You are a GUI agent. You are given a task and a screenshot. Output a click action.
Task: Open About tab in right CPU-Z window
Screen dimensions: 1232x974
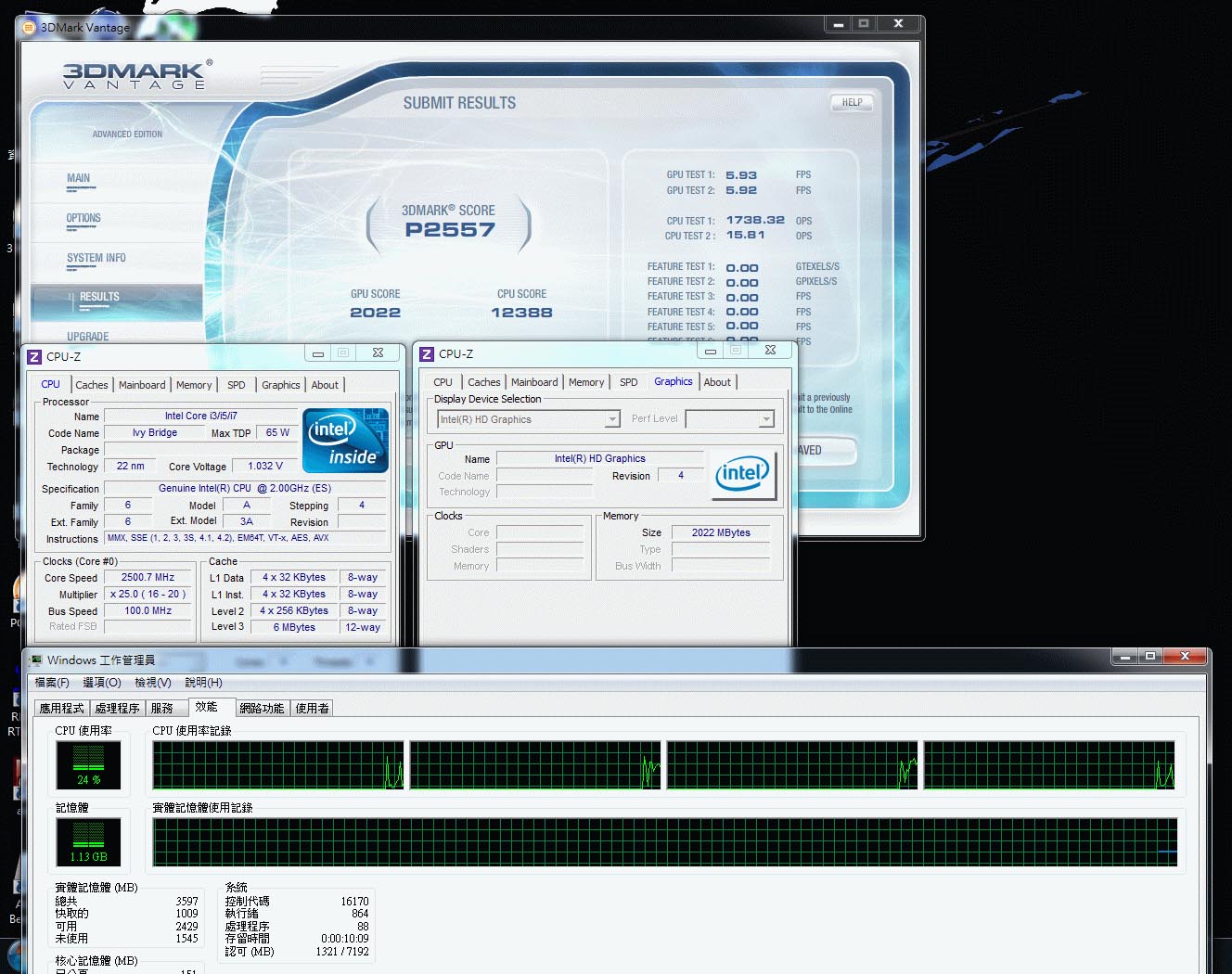point(717,382)
